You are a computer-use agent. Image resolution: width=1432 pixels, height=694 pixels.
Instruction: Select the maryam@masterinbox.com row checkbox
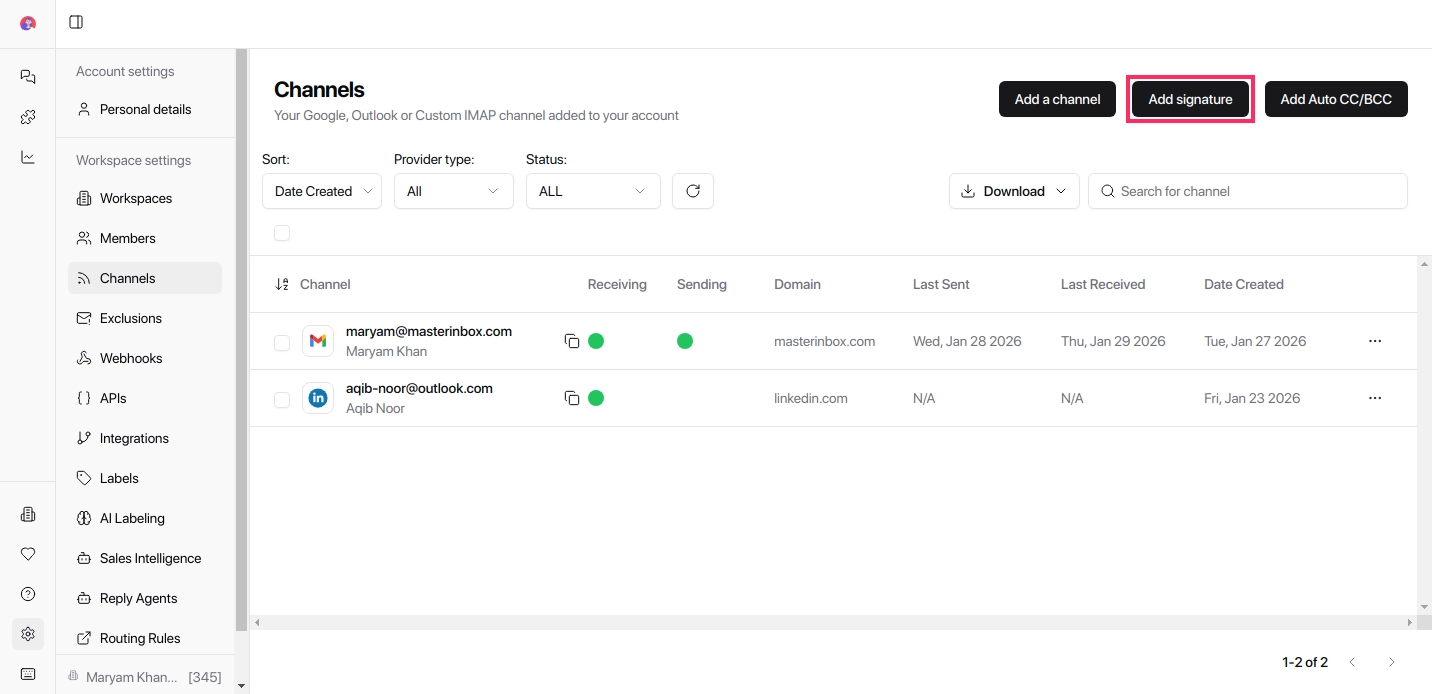[x=282, y=343]
